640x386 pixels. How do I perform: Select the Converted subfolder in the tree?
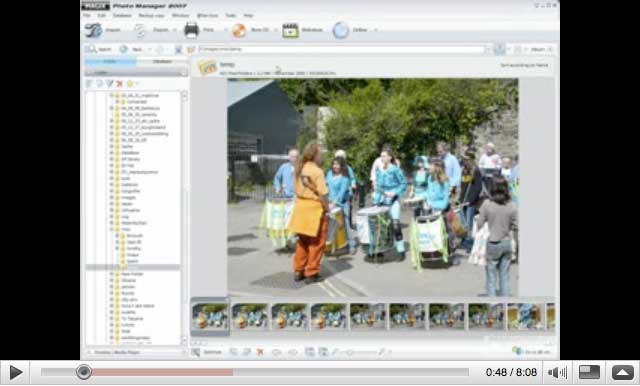point(136,102)
